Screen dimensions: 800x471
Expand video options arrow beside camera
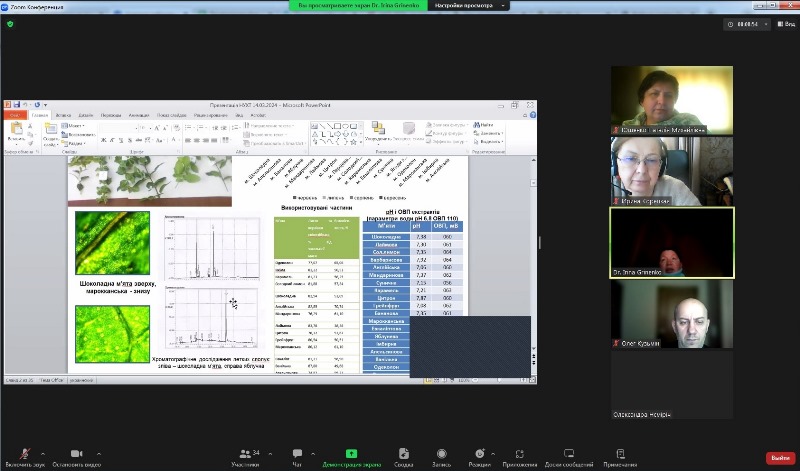[x=103, y=452]
